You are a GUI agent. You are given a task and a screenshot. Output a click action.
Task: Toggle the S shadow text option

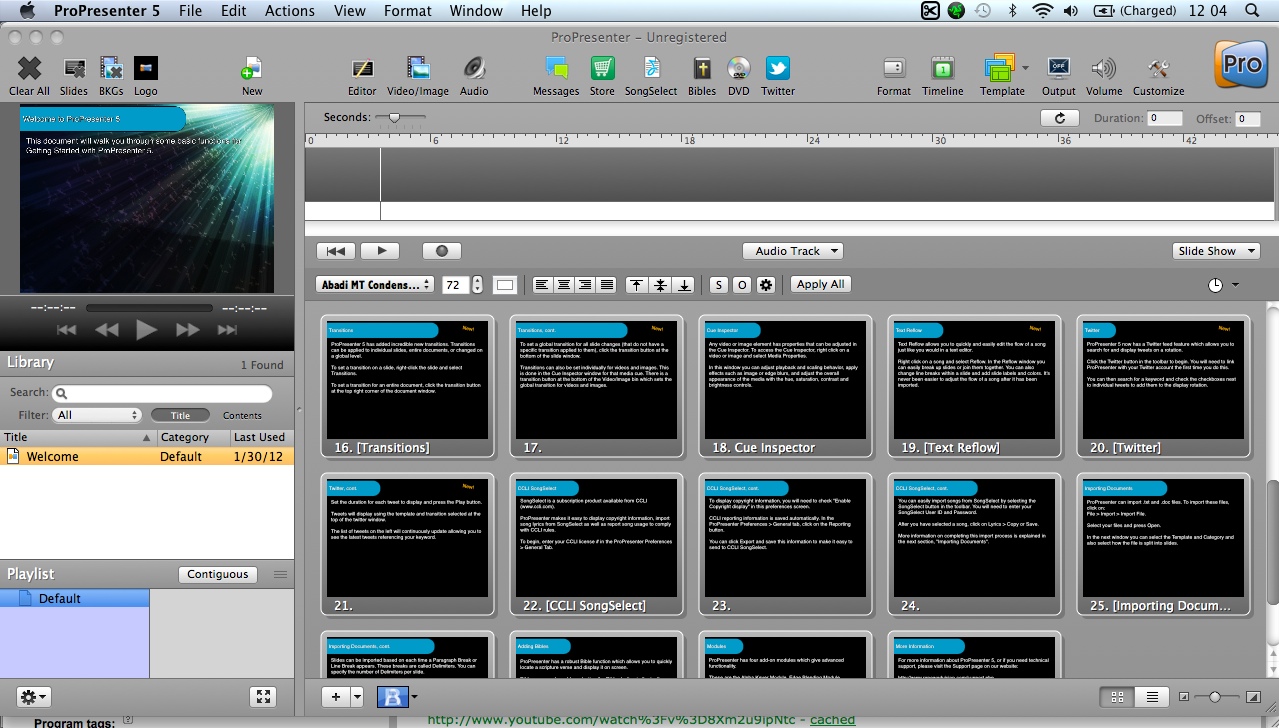(x=718, y=285)
